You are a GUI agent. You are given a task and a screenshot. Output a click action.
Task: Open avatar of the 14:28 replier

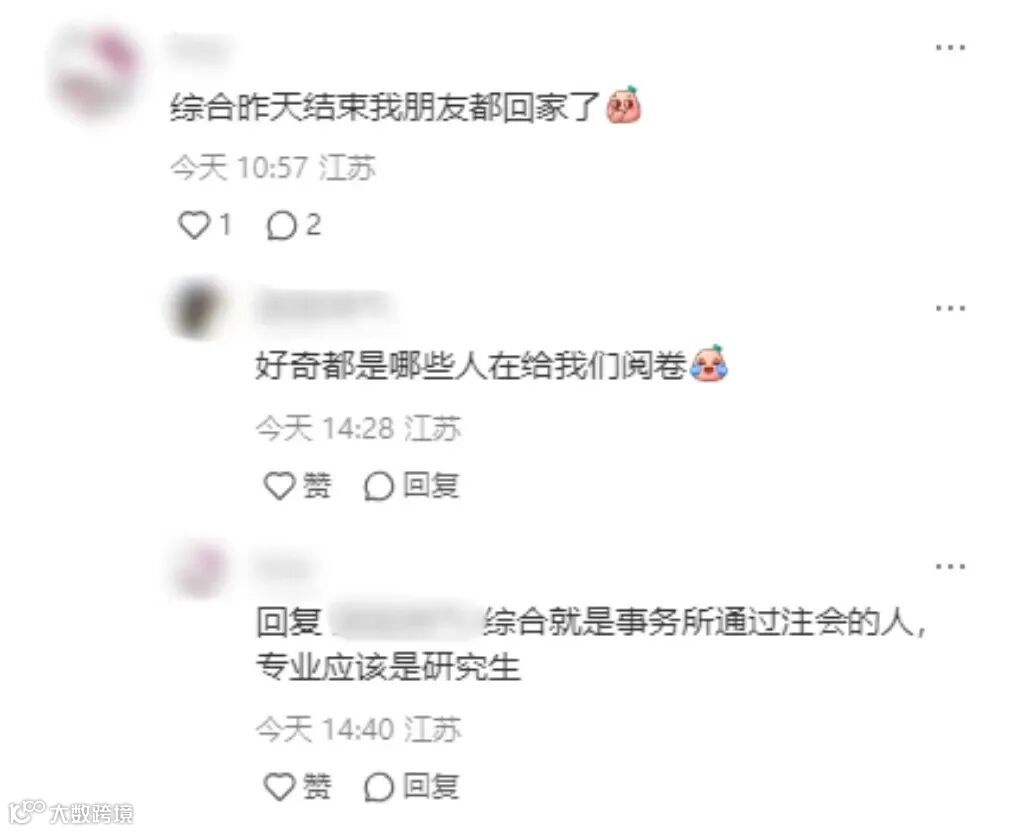click(x=197, y=308)
